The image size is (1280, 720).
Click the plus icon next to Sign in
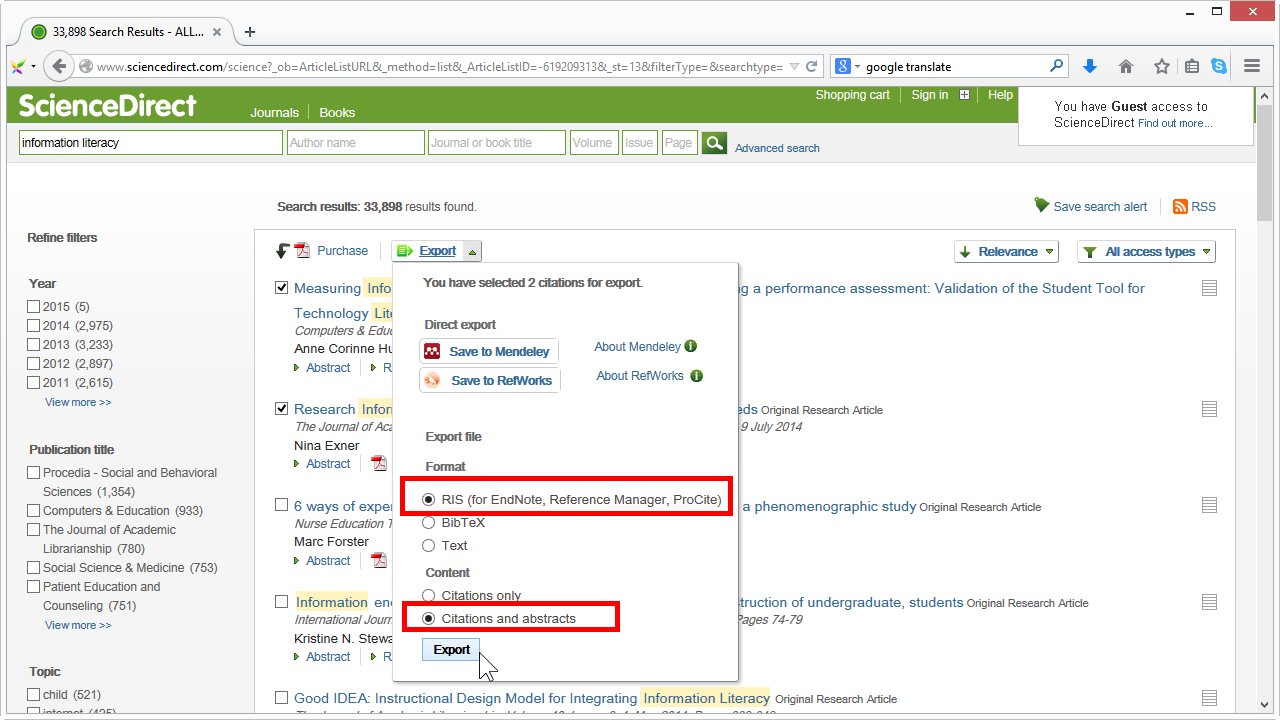pyautogui.click(x=964, y=95)
